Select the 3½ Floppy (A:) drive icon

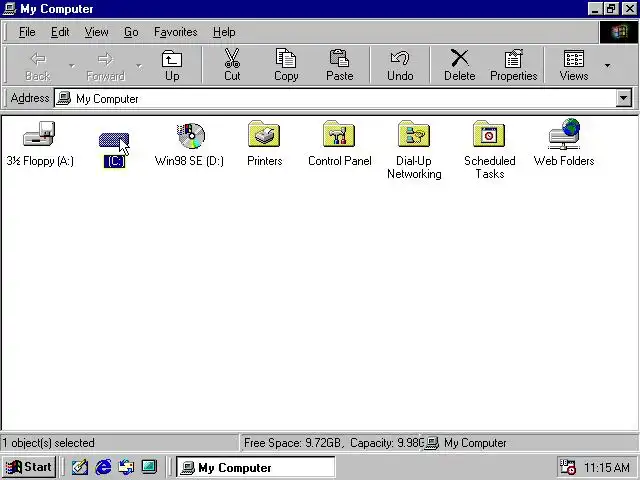[39, 133]
